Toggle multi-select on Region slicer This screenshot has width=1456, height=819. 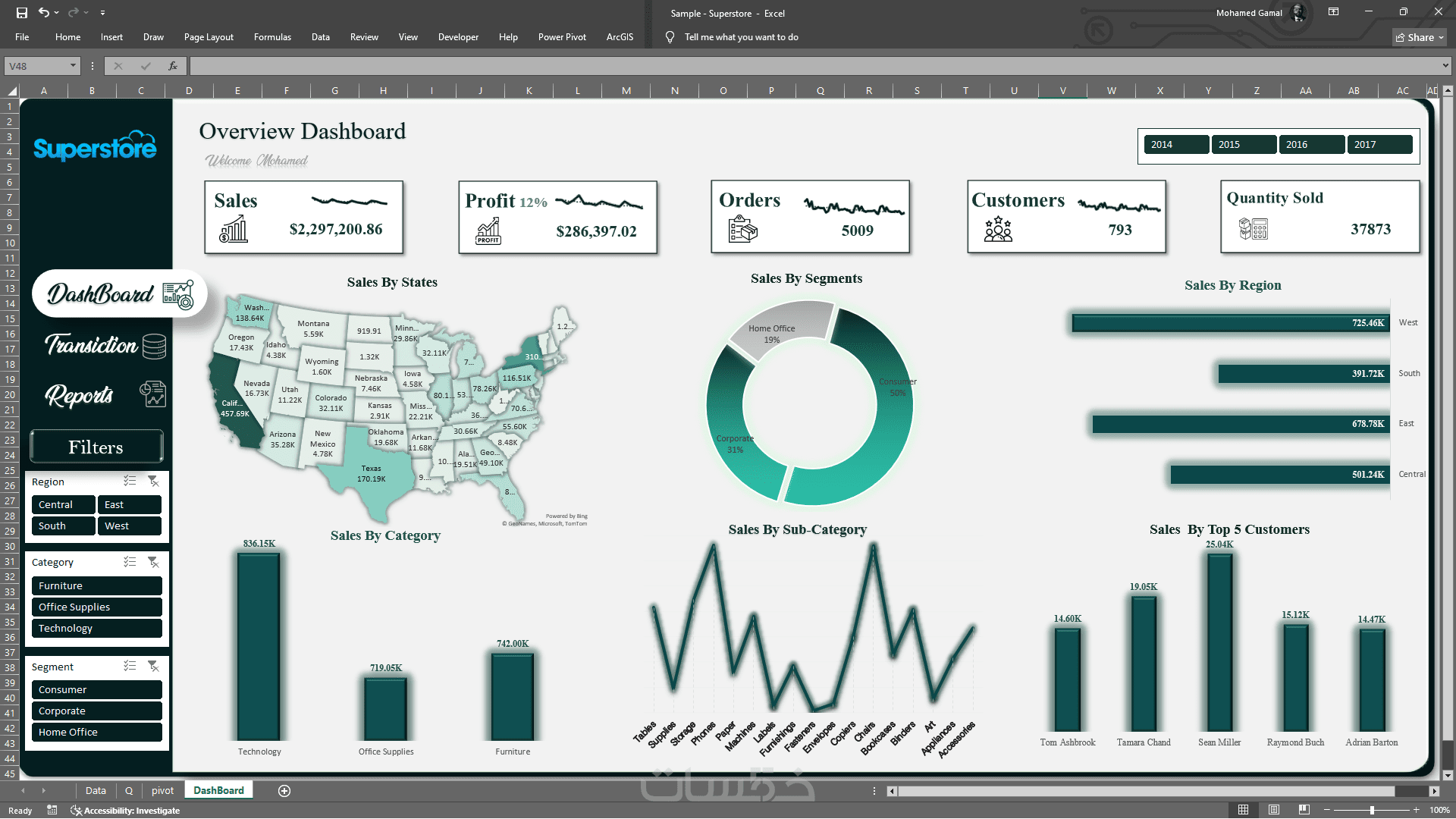click(130, 482)
